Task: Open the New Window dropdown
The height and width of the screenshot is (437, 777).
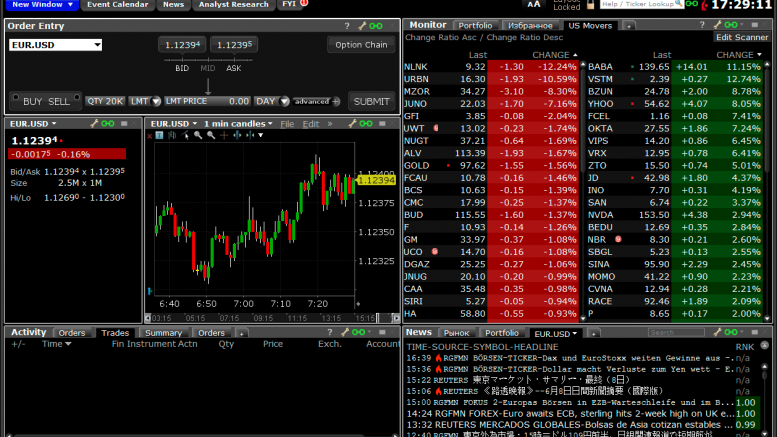Action: point(42,4)
